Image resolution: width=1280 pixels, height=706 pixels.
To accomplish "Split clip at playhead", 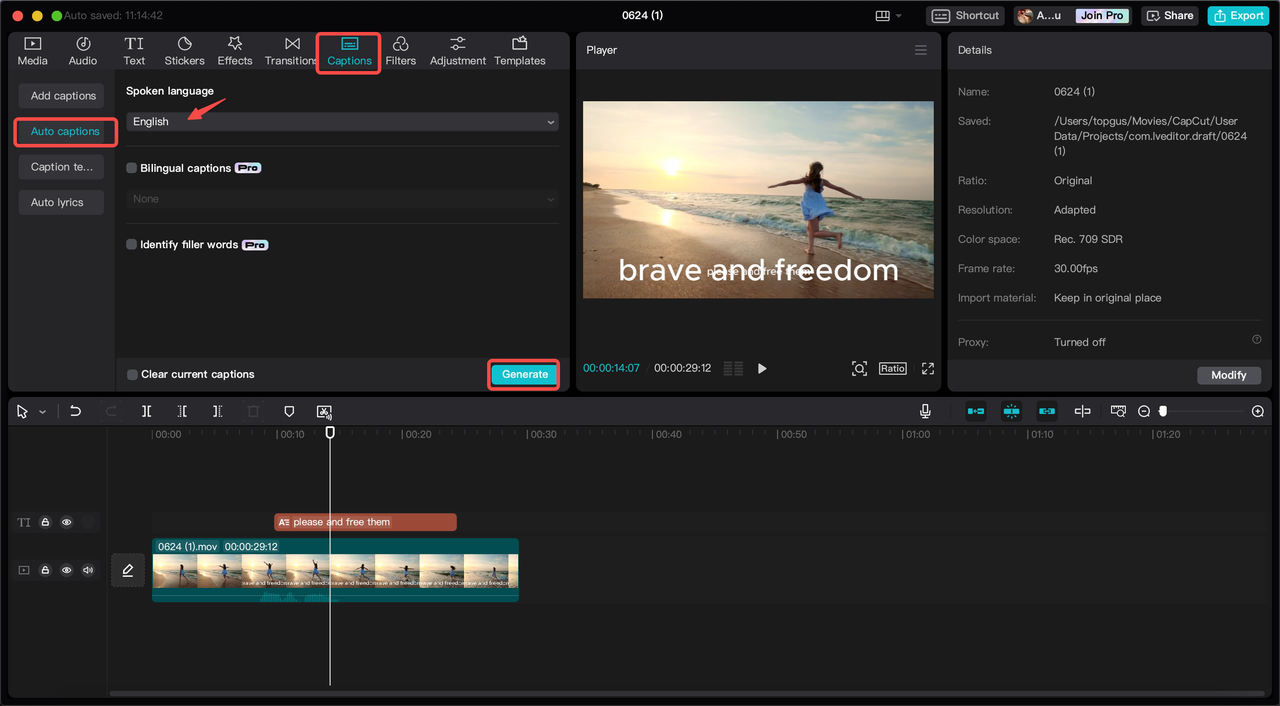I will click(x=146, y=411).
